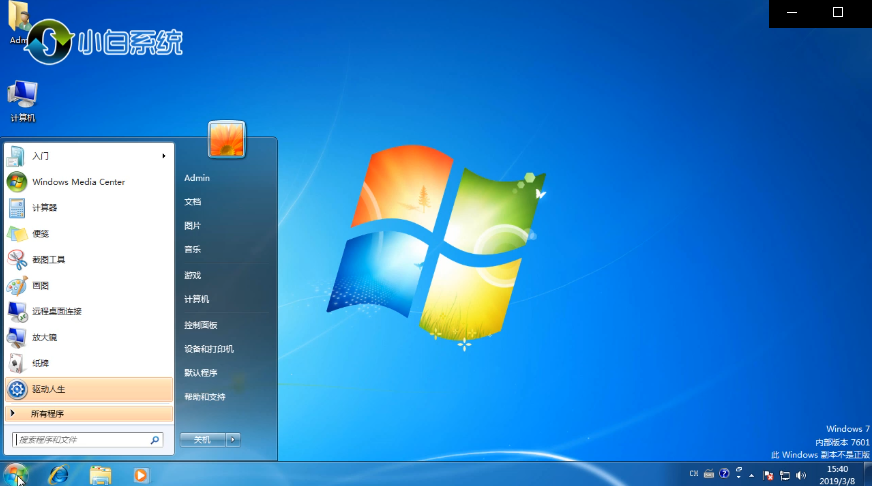The width and height of the screenshot is (872, 486).
Task: Toggle the CH input language indicator
Action: coord(693,474)
